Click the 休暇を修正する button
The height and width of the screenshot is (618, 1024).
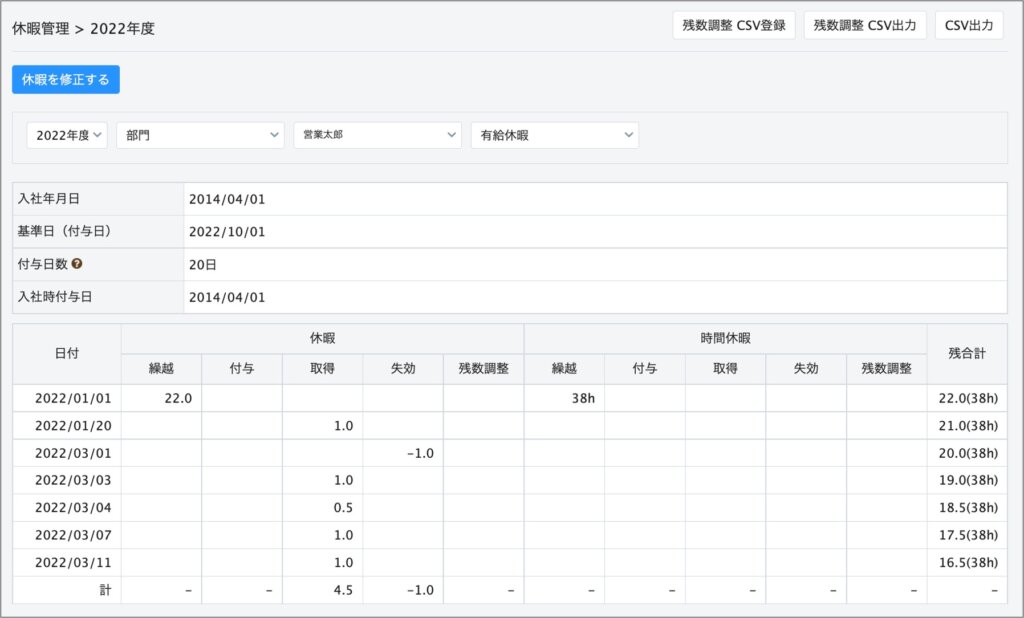click(x=66, y=79)
